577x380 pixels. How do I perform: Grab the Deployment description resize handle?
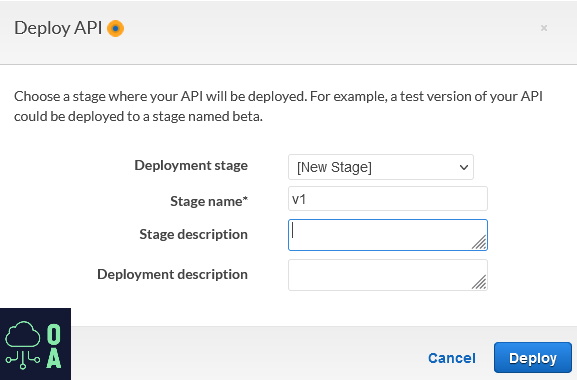tap(479, 283)
